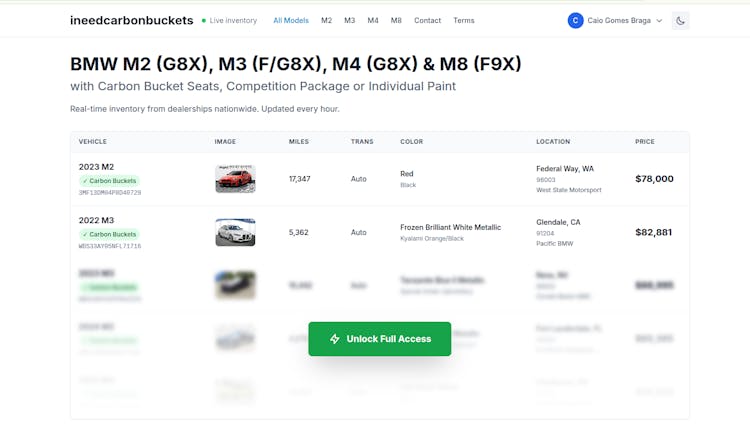Click the green Live inventory status dot

[x=204, y=20]
